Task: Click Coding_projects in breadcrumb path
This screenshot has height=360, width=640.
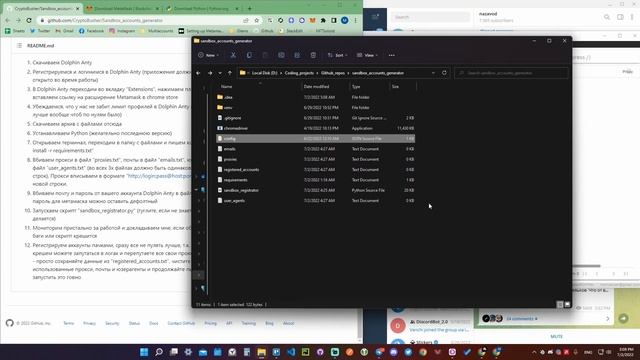Action: point(299,73)
